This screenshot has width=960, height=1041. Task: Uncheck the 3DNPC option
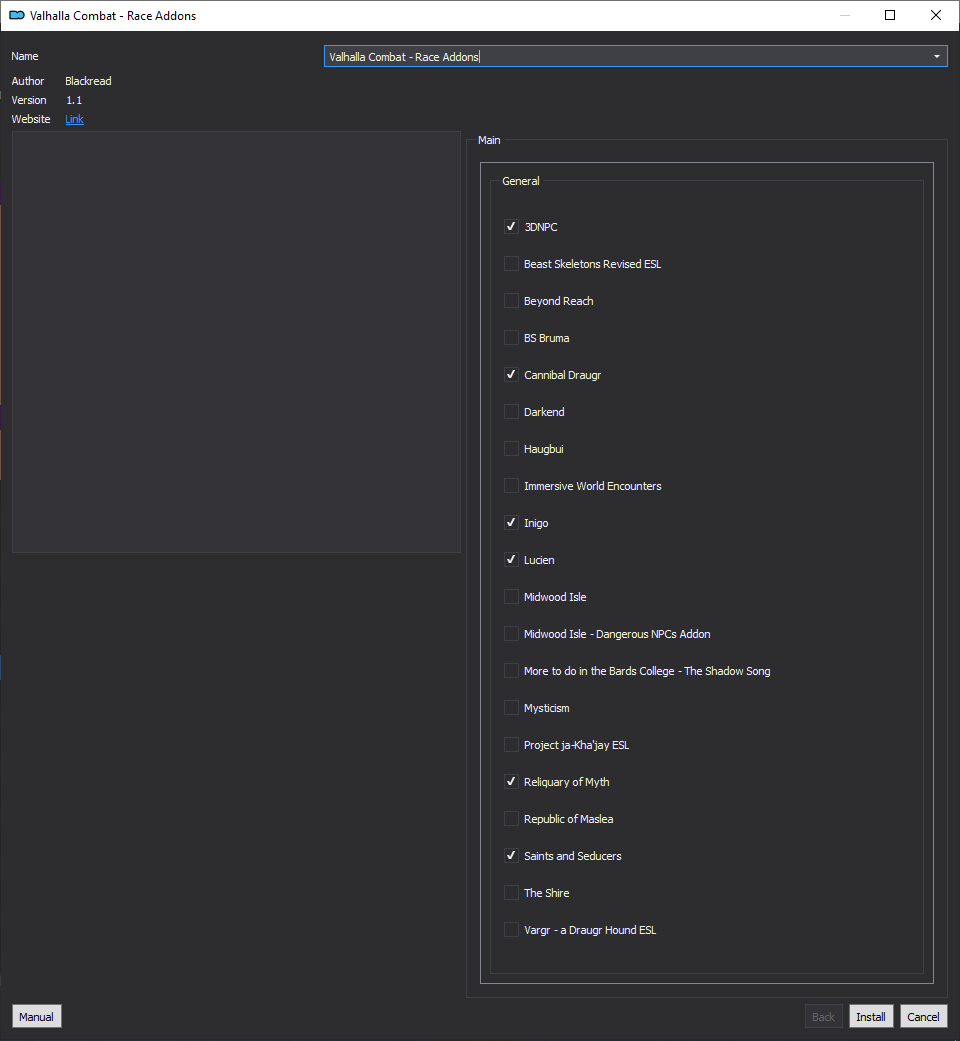click(511, 227)
